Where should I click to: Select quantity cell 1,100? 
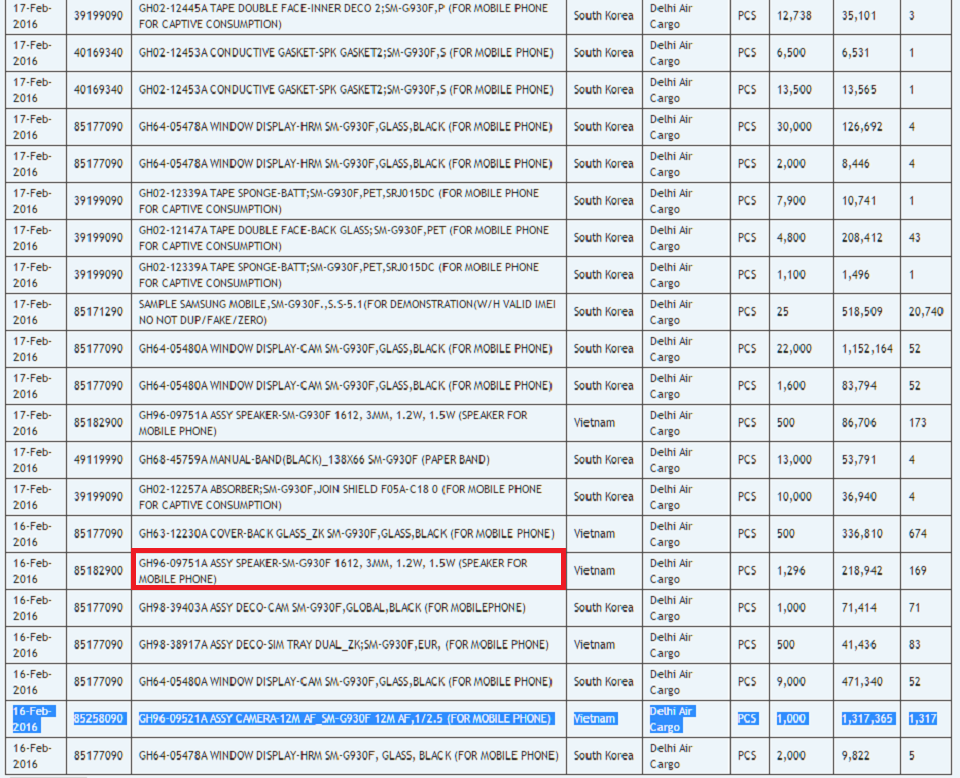(801, 275)
